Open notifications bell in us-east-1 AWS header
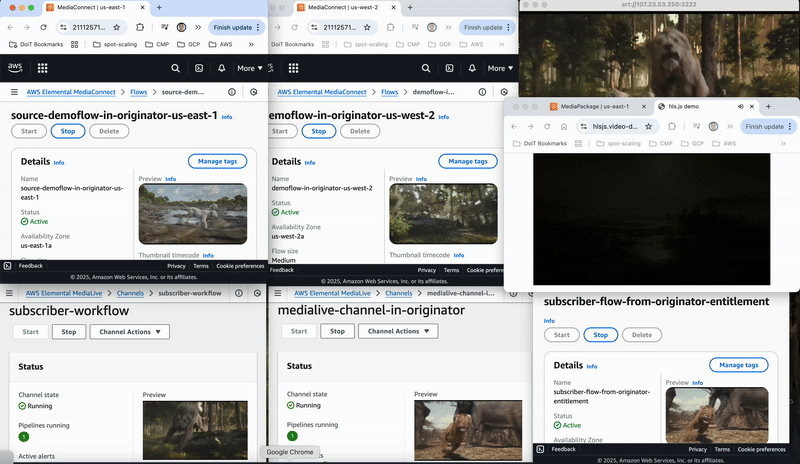800x464 pixels. [221, 68]
